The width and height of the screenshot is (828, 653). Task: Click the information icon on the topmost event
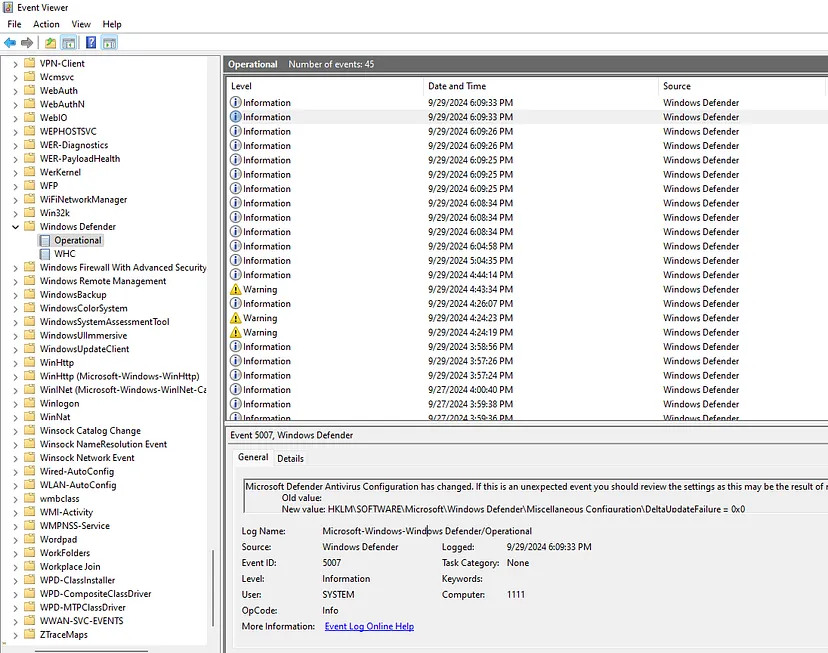point(240,102)
